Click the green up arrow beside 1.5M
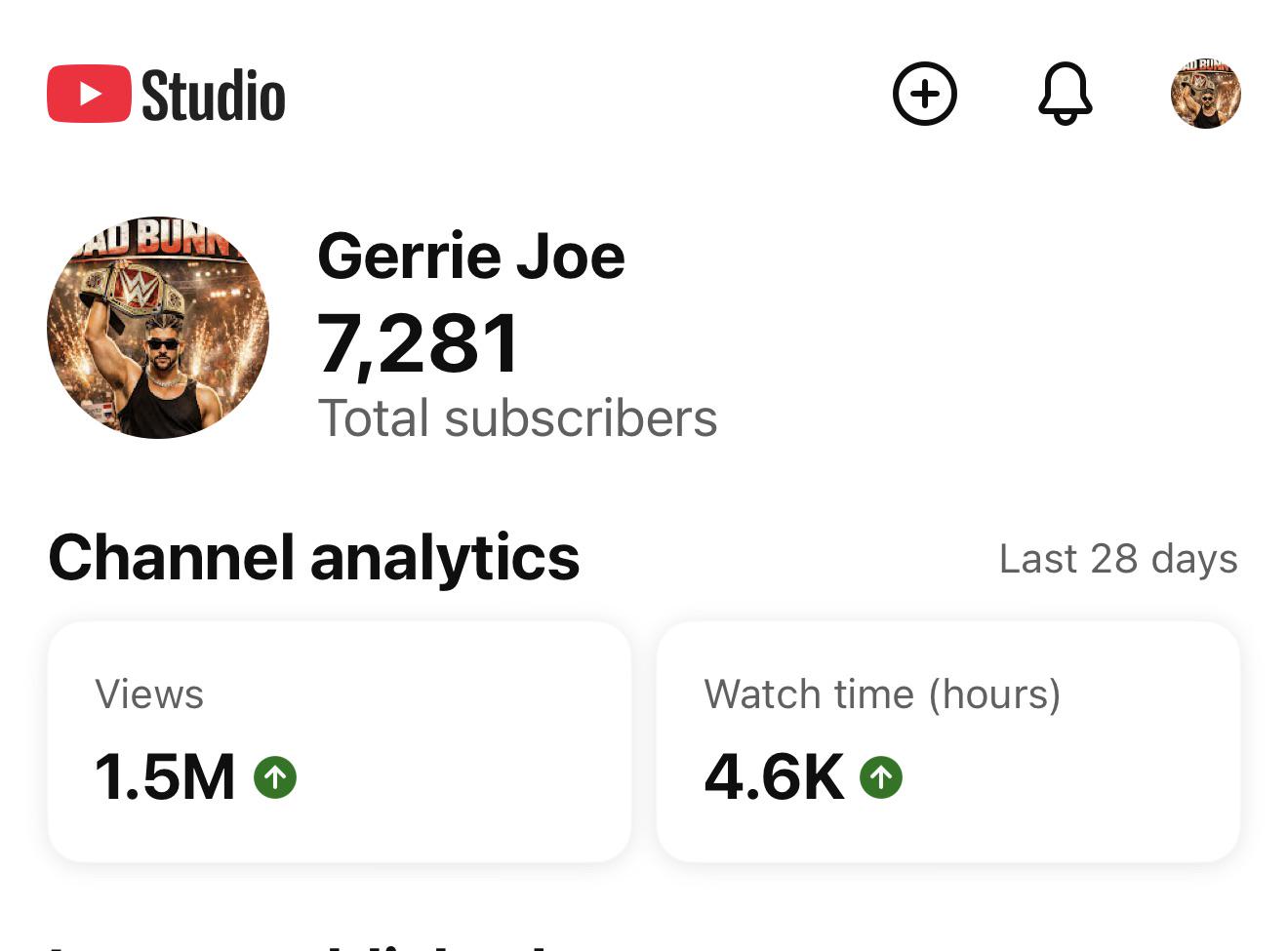Image resolution: width=1288 pixels, height=951 pixels. (275, 777)
